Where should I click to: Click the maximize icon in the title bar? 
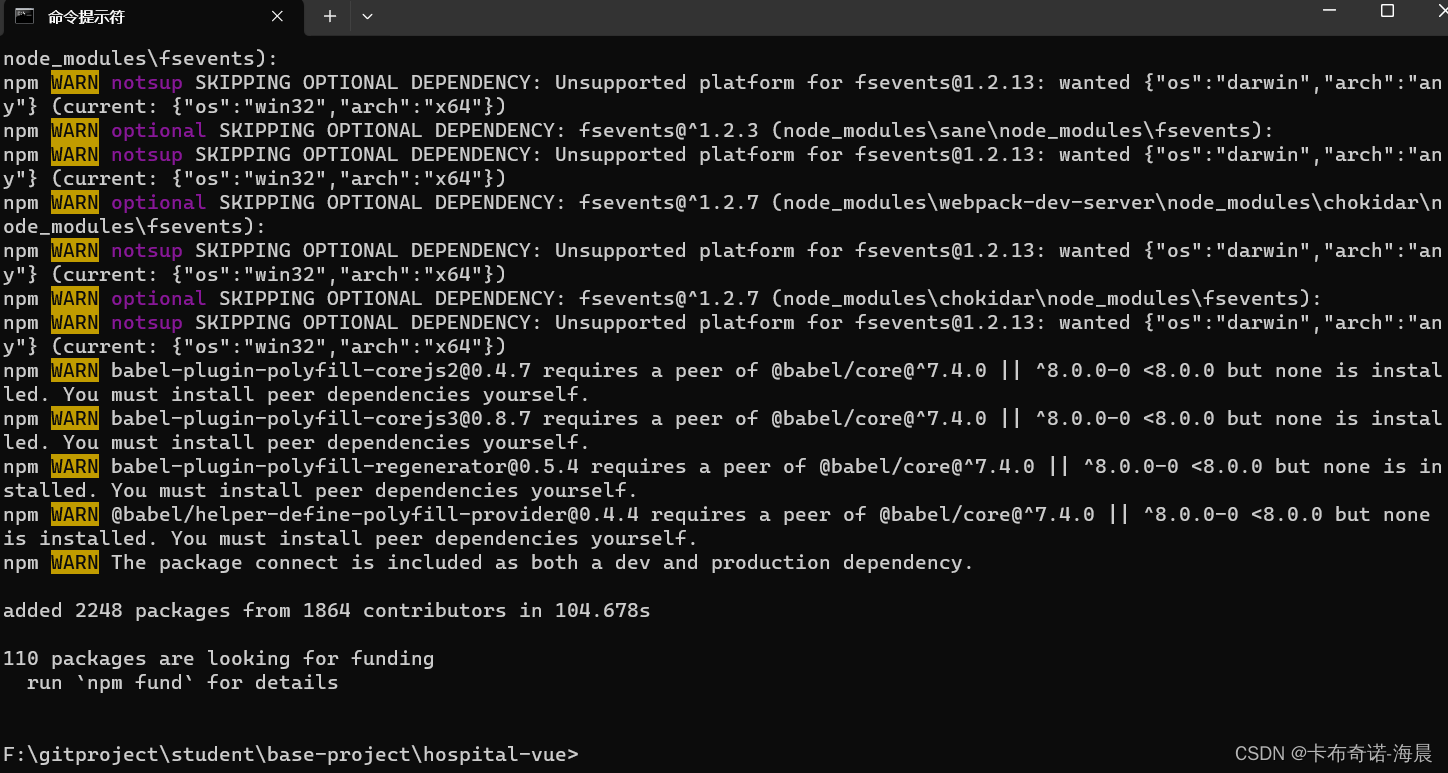pos(1387,12)
